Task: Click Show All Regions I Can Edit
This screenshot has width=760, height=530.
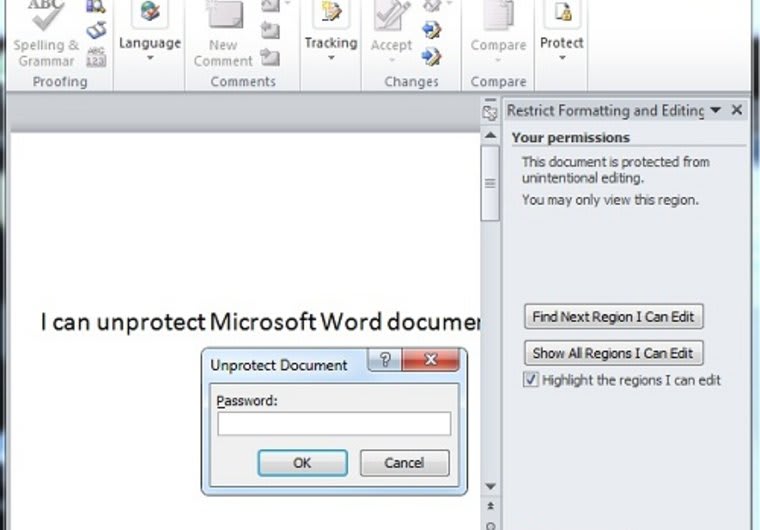Action: 614,353
